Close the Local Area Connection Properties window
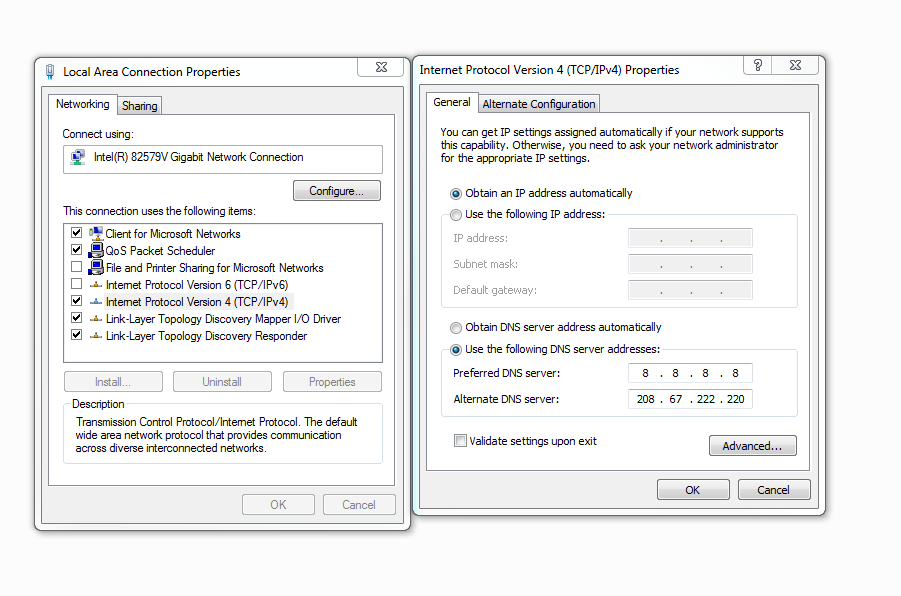Screen dimensions: 901x596 [381, 67]
